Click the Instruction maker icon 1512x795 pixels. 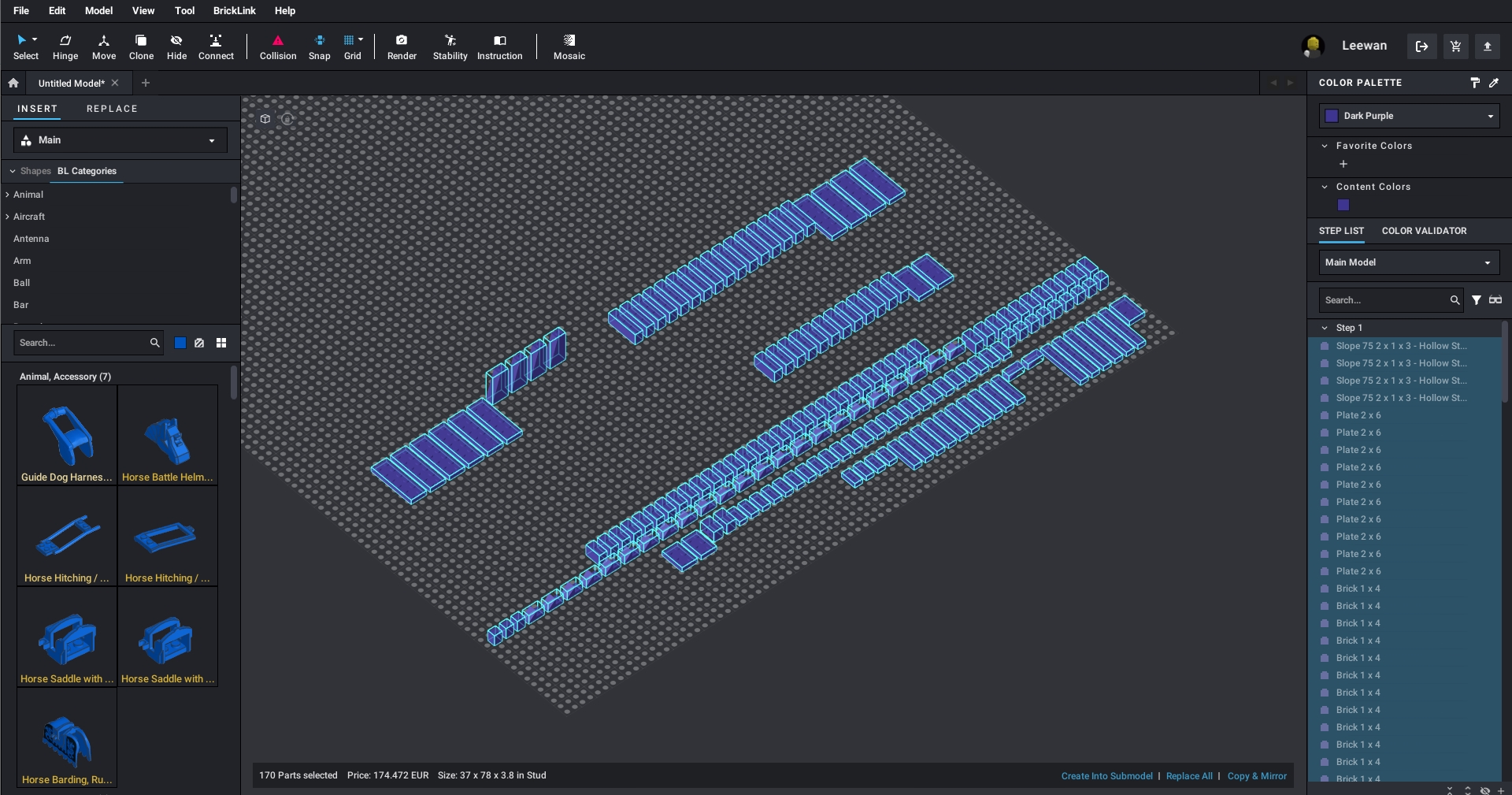(499, 46)
